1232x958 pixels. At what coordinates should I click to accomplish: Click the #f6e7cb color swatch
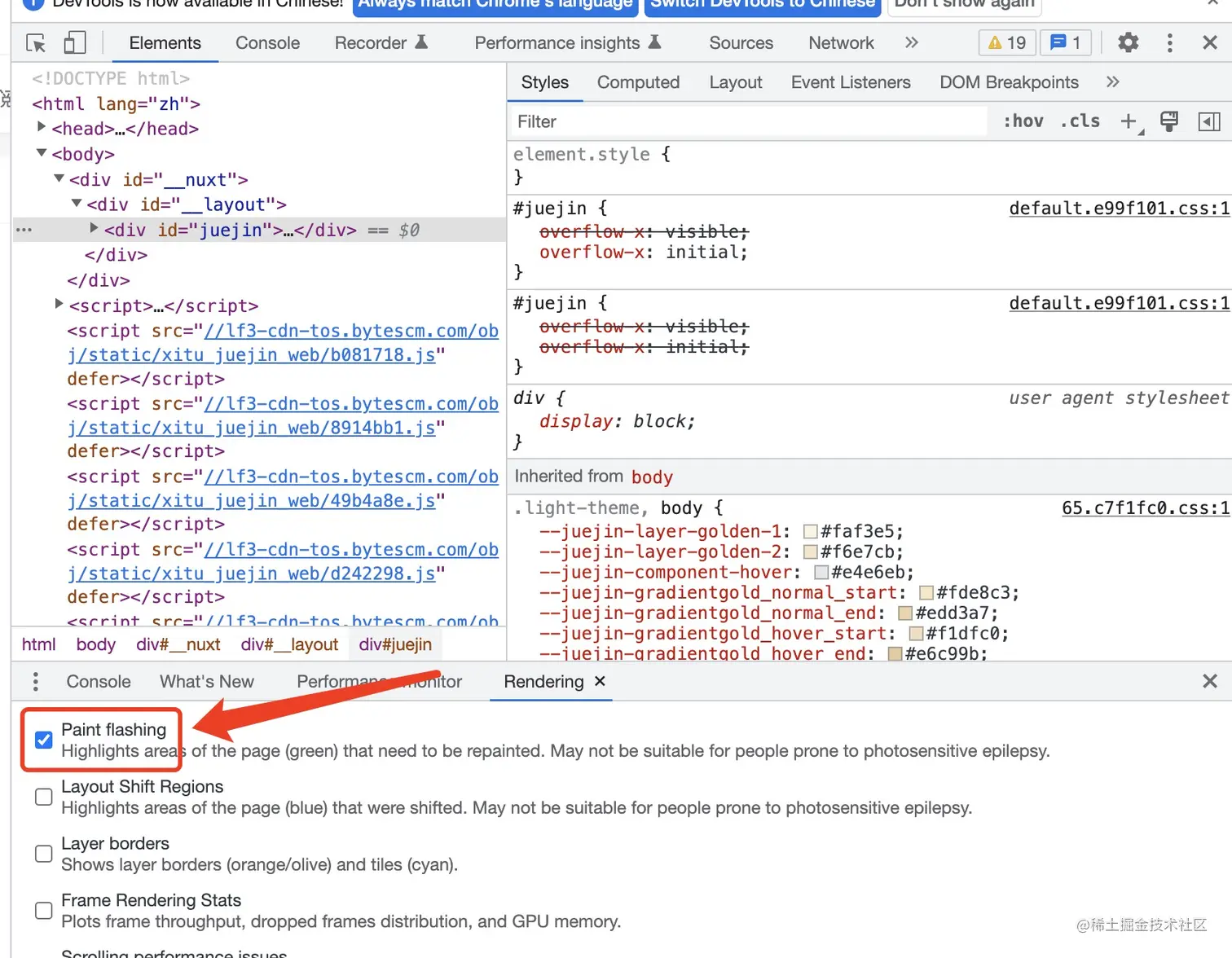coord(811,552)
